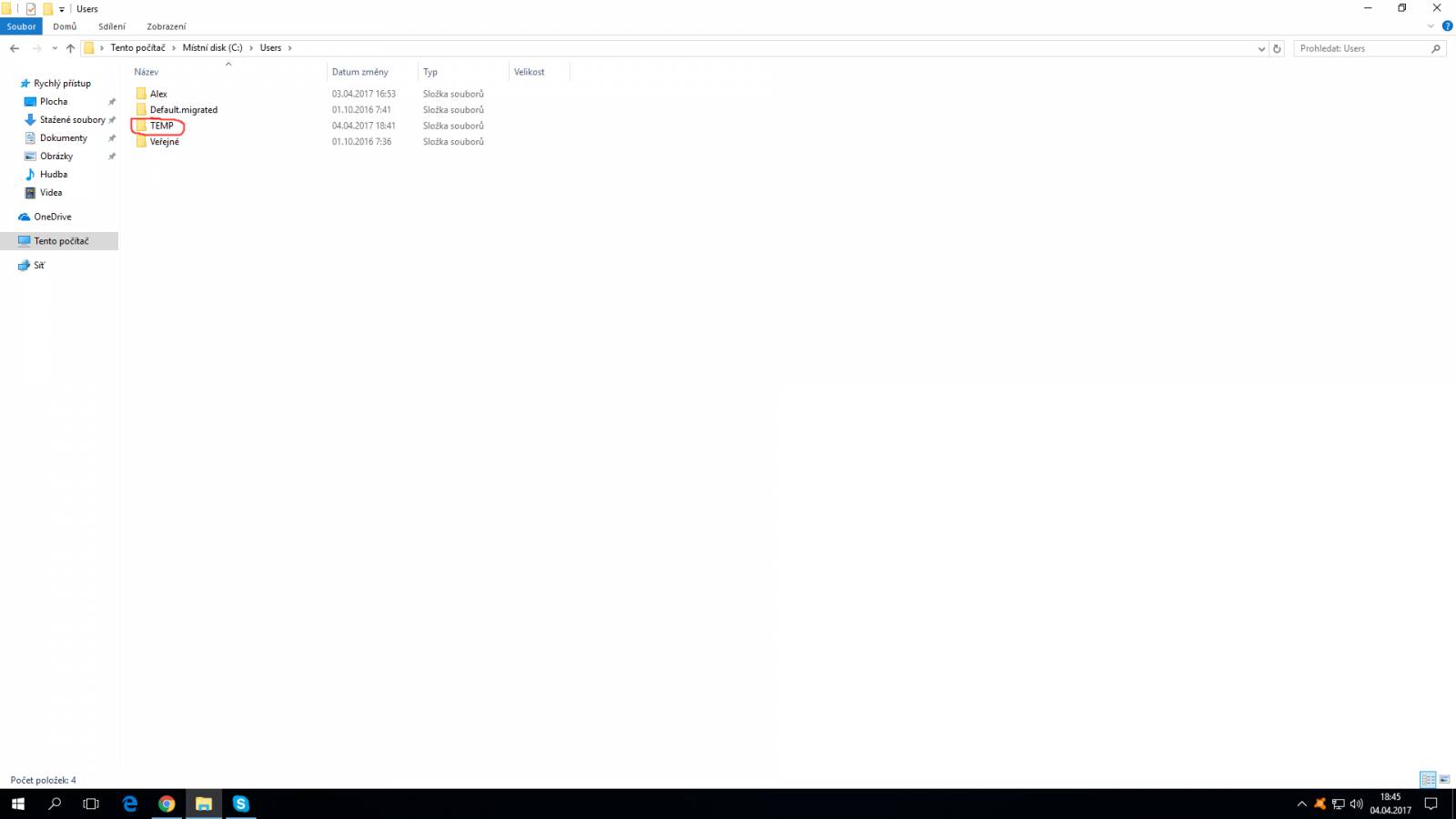Click date 03.04.2017 16:53 of Alex
Image resolution: width=1456 pixels, height=819 pixels.
pyautogui.click(x=363, y=94)
